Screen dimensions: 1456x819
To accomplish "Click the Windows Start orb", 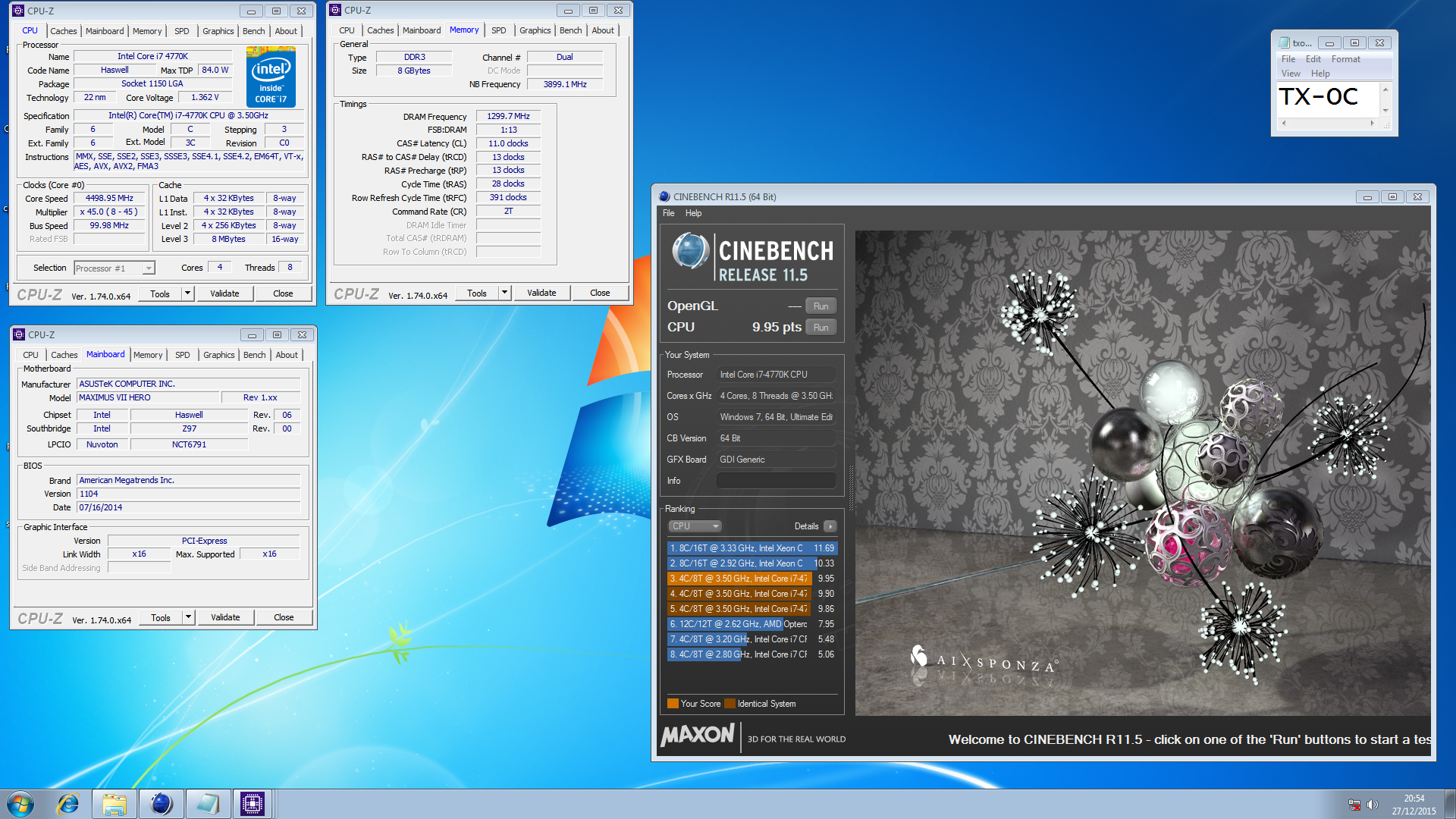I will pyautogui.click(x=20, y=804).
